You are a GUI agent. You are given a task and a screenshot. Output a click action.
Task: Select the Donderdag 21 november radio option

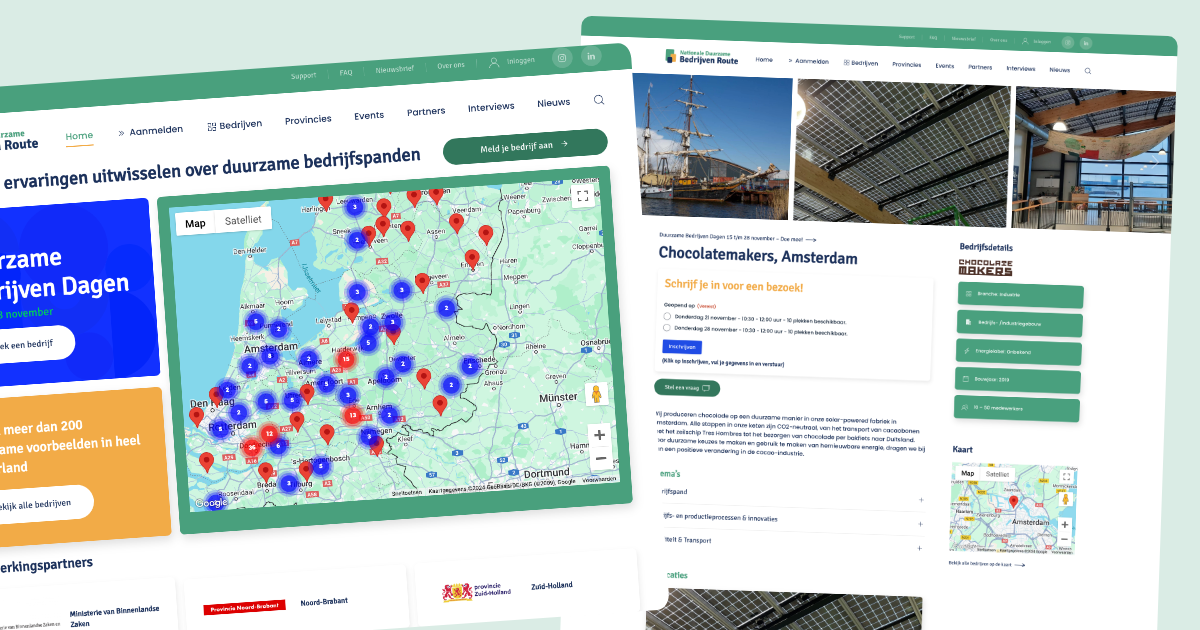(x=667, y=316)
